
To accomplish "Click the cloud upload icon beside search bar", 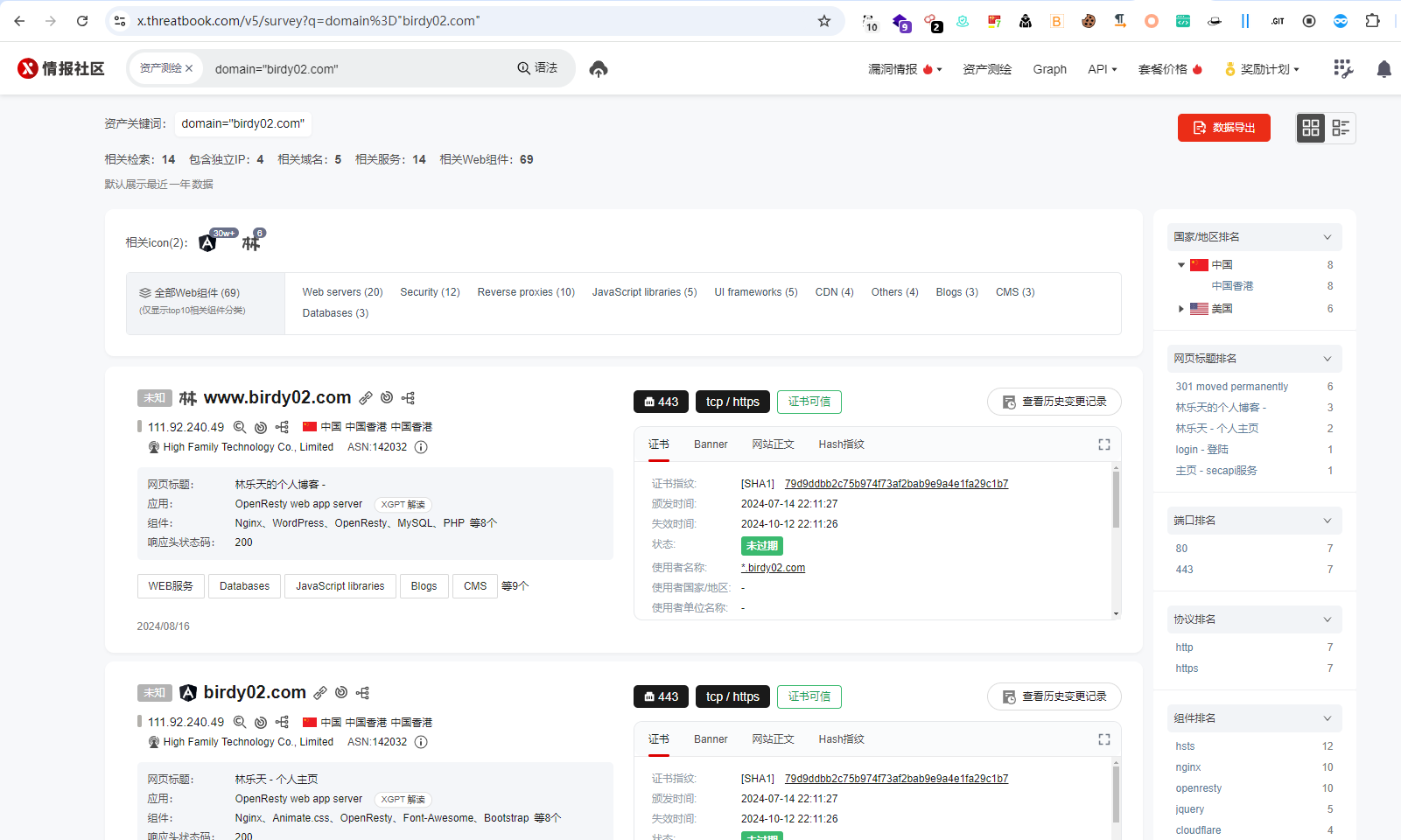I will pyautogui.click(x=599, y=68).
